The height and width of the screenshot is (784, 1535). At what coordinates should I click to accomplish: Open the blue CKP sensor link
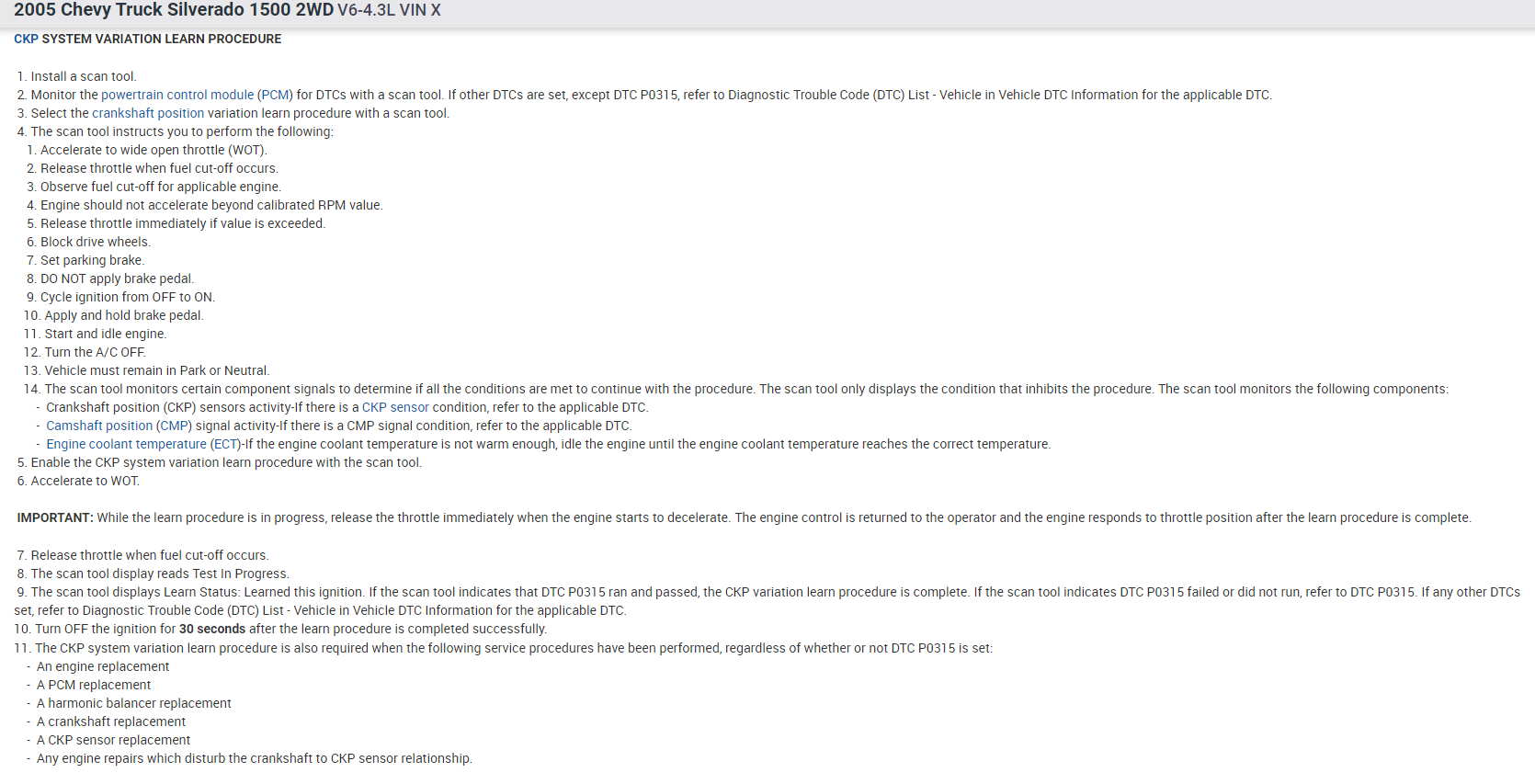point(395,407)
